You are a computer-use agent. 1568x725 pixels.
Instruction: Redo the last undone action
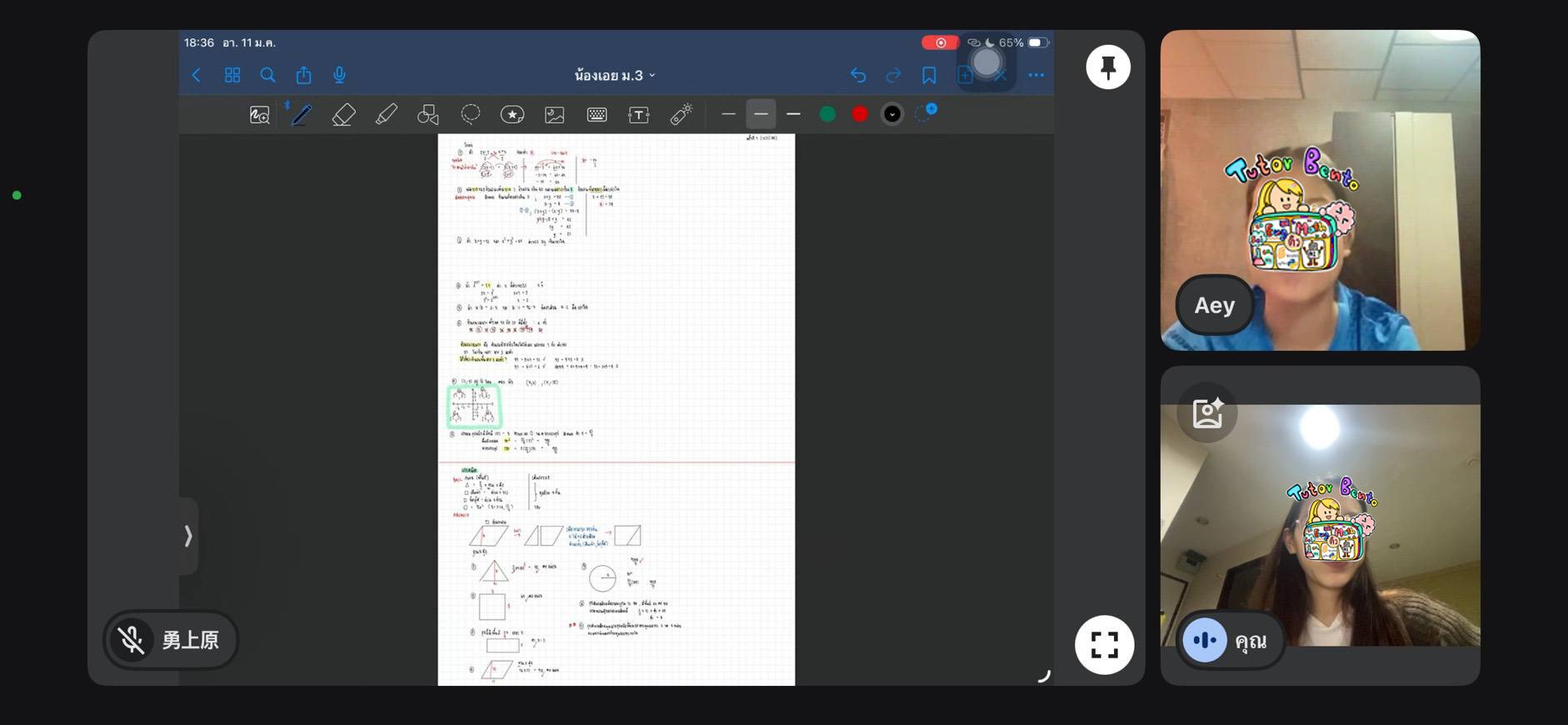tap(893, 75)
